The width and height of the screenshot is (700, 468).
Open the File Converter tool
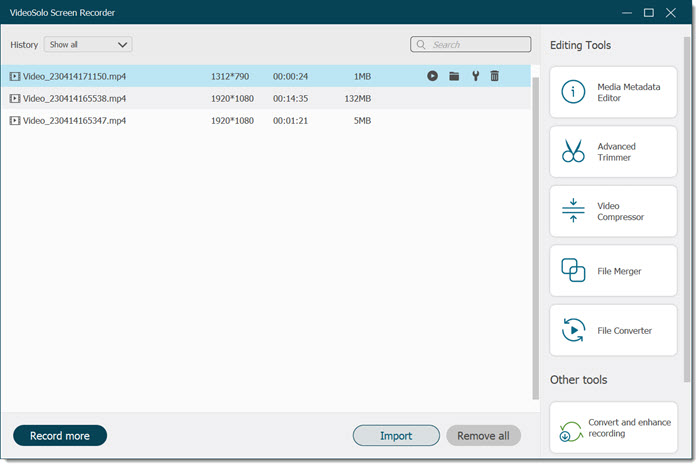coord(613,330)
